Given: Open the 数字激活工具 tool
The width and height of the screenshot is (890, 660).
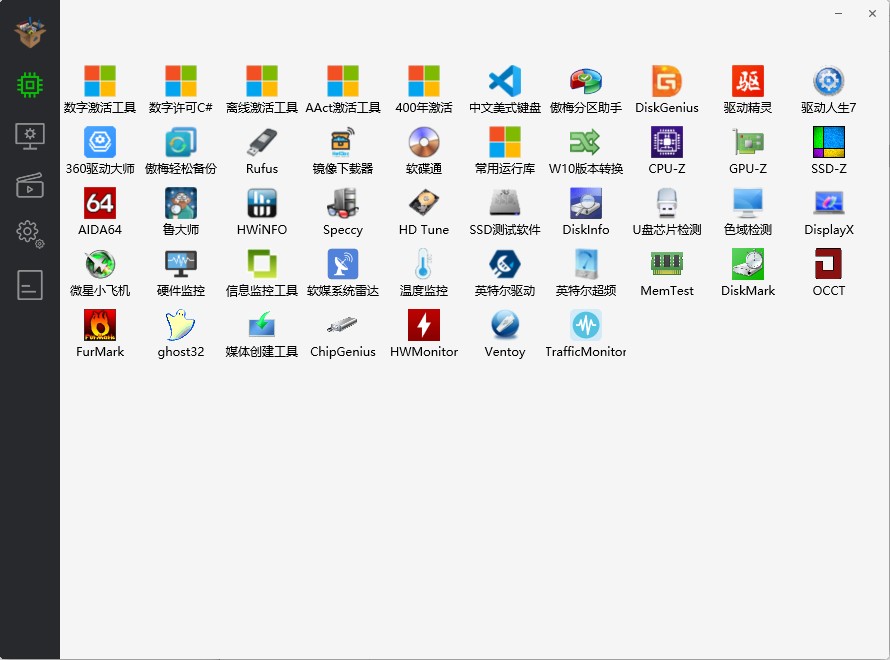Looking at the screenshot, I should 100,90.
